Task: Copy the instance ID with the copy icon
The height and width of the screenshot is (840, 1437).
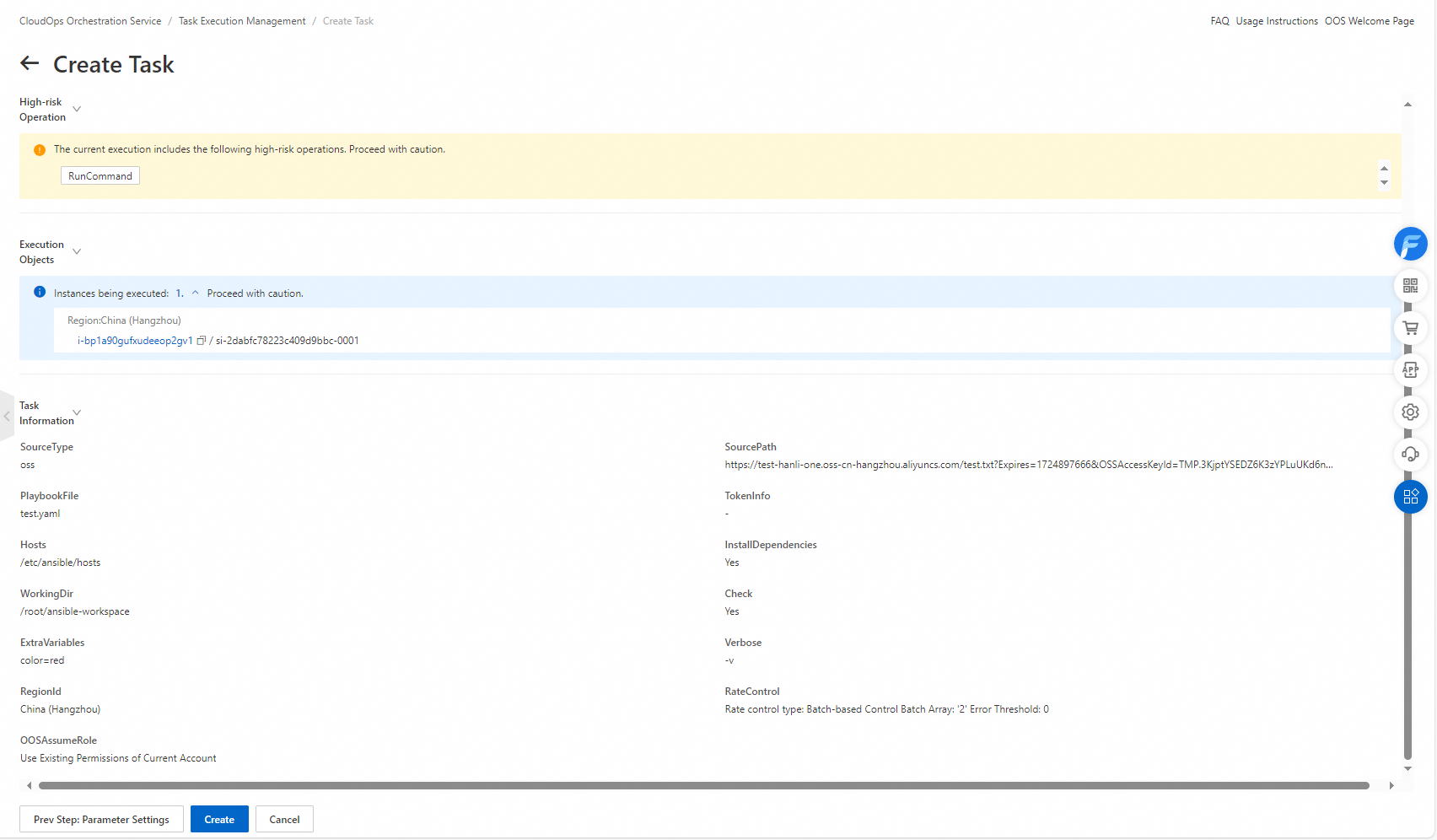Action: coord(202,341)
